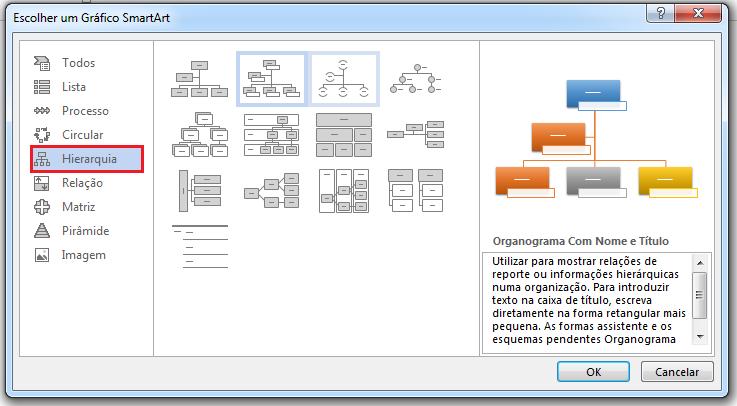Image resolution: width=737 pixels, height=406 pixels.
Task: Select the Todos category
Action: [x=78, y=63]
